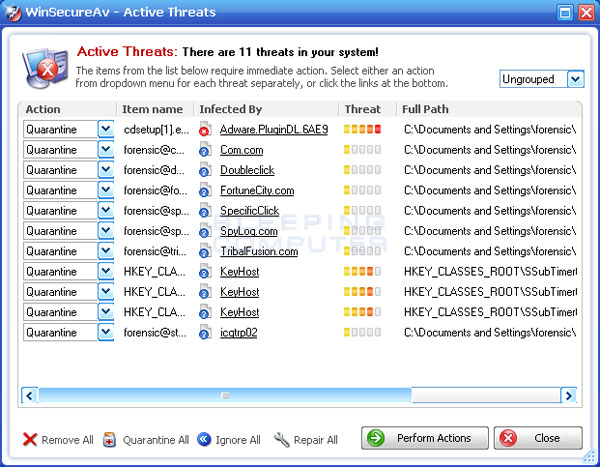Open action dropdown for the forensic@st... row
This screenshot has width=600, height=467.
pyautogui.click(x=106, y=332)
